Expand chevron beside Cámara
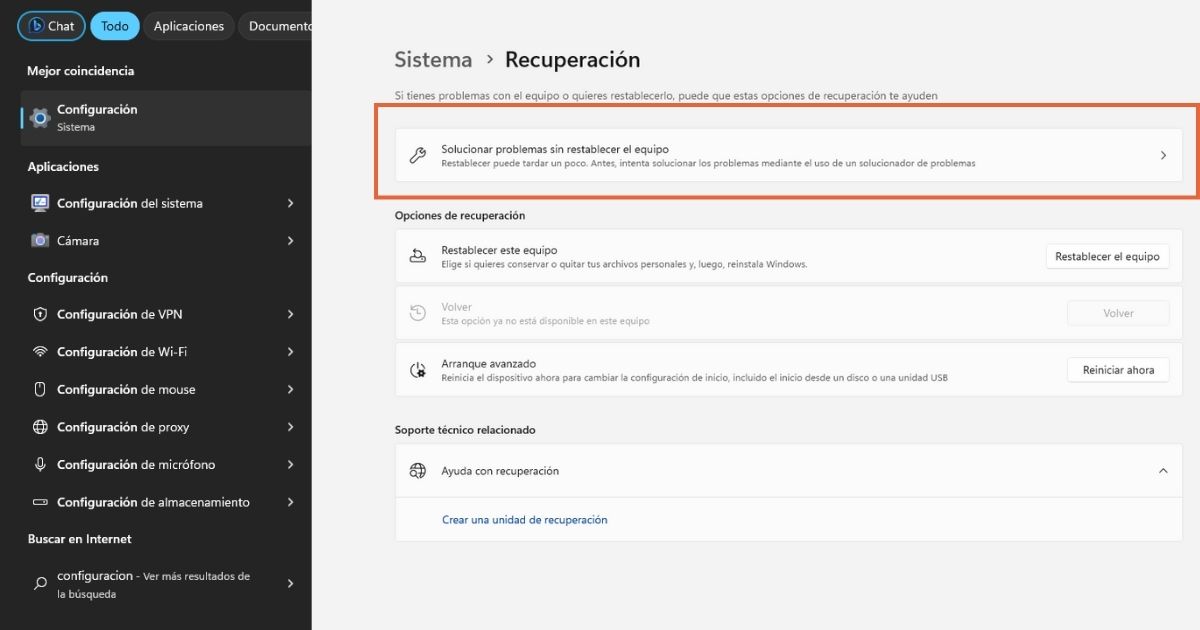This screenshot has width=1200, height=630. pyautogui.click(x=290, y=241)
